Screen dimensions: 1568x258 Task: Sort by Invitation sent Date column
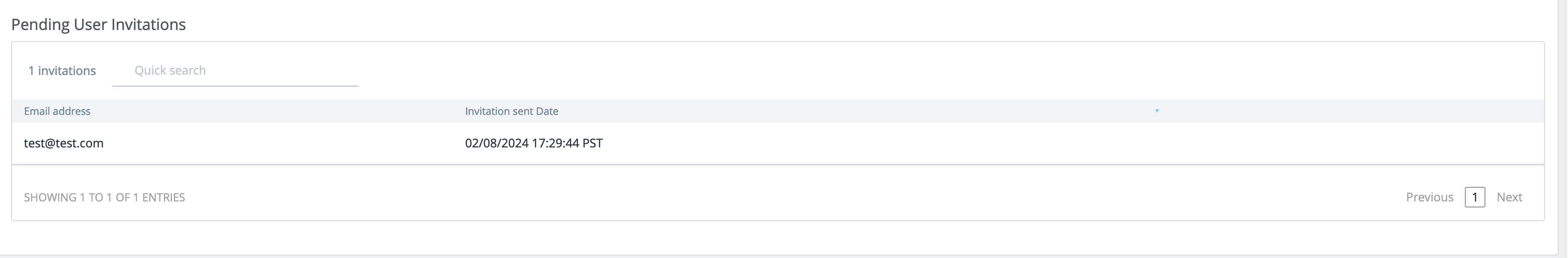coord(511,111)
